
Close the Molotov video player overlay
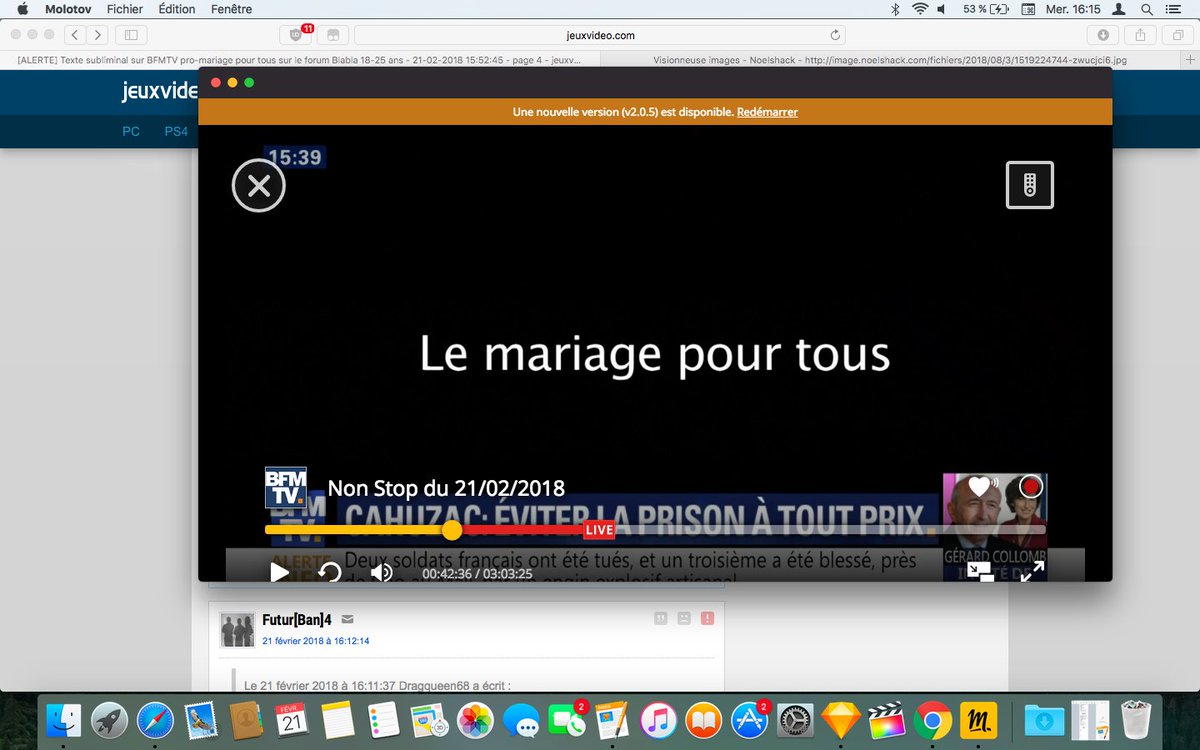click(259, 185)
